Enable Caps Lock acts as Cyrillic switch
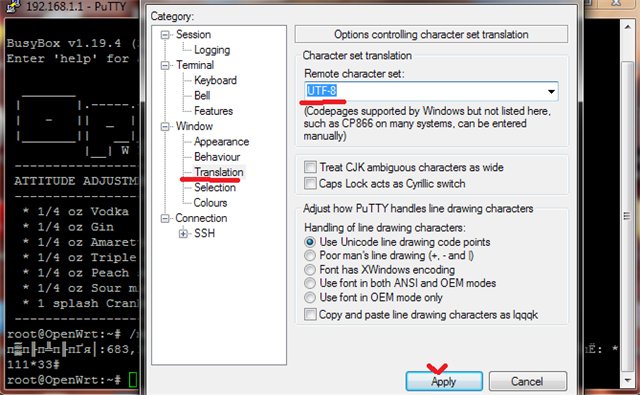This screenshot has width=640, height=395. coord(310,184)
